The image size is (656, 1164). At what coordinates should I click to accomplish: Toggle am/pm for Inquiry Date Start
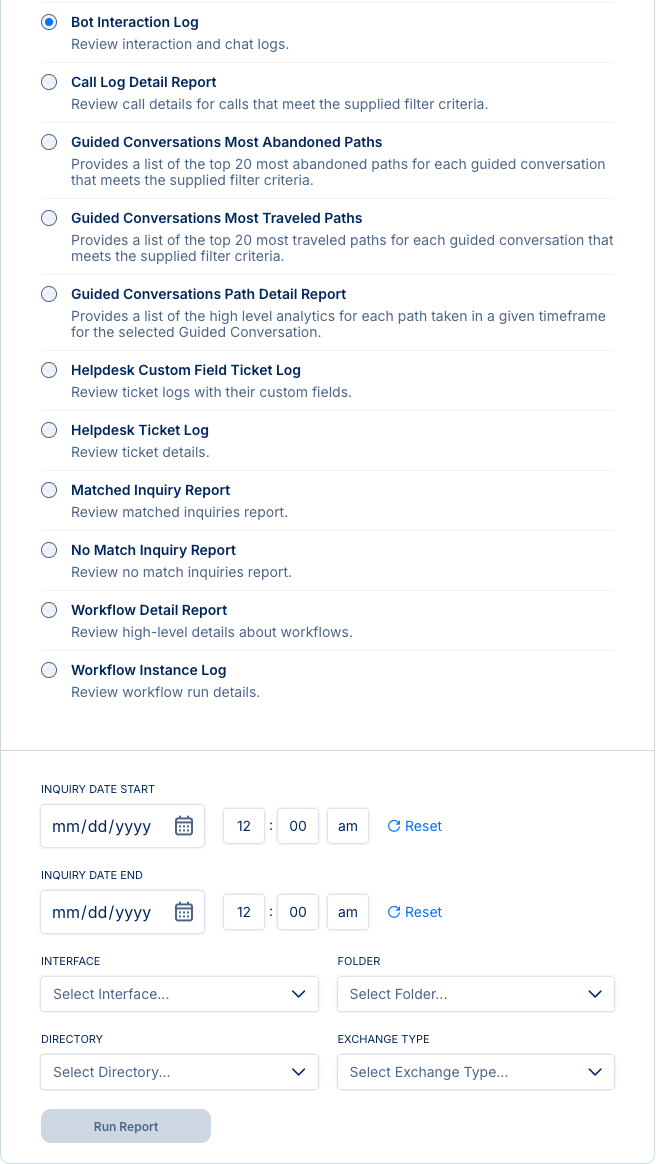pyautogui.click(x=348, y=826)
